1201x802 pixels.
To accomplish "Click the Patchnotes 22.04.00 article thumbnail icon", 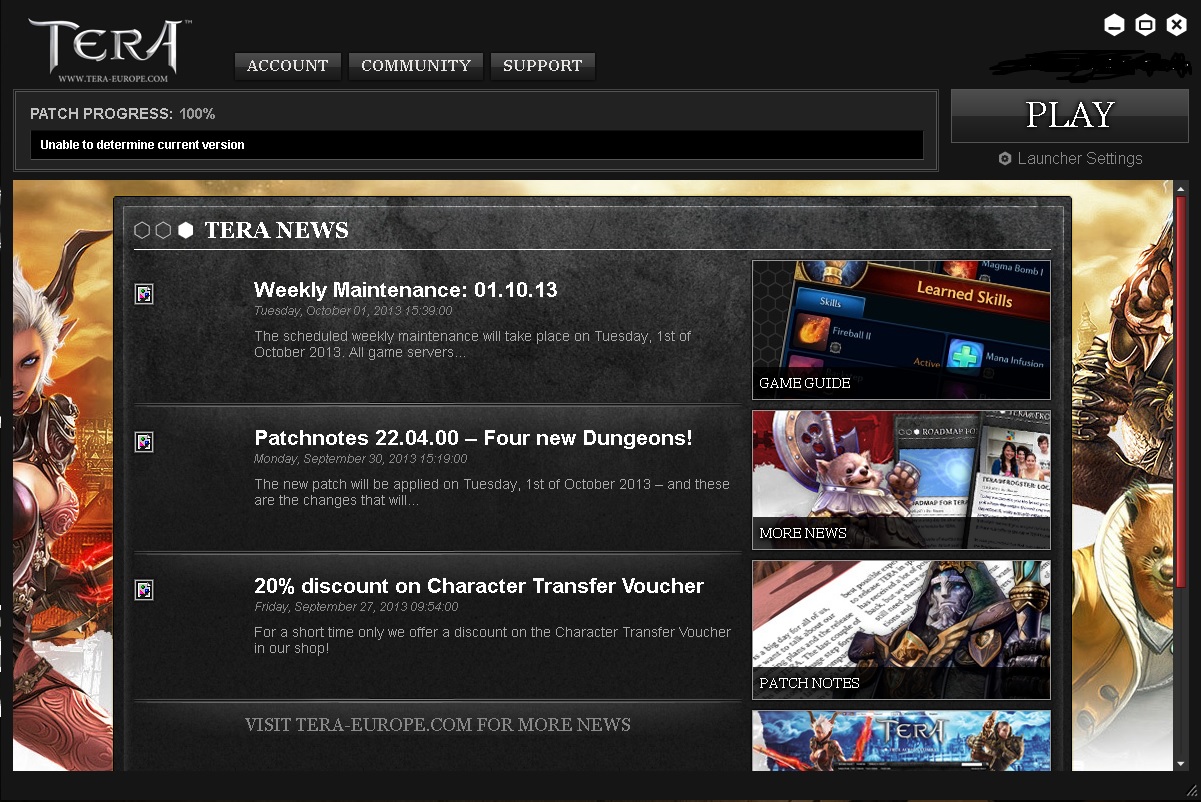I will tap(144, 441).
